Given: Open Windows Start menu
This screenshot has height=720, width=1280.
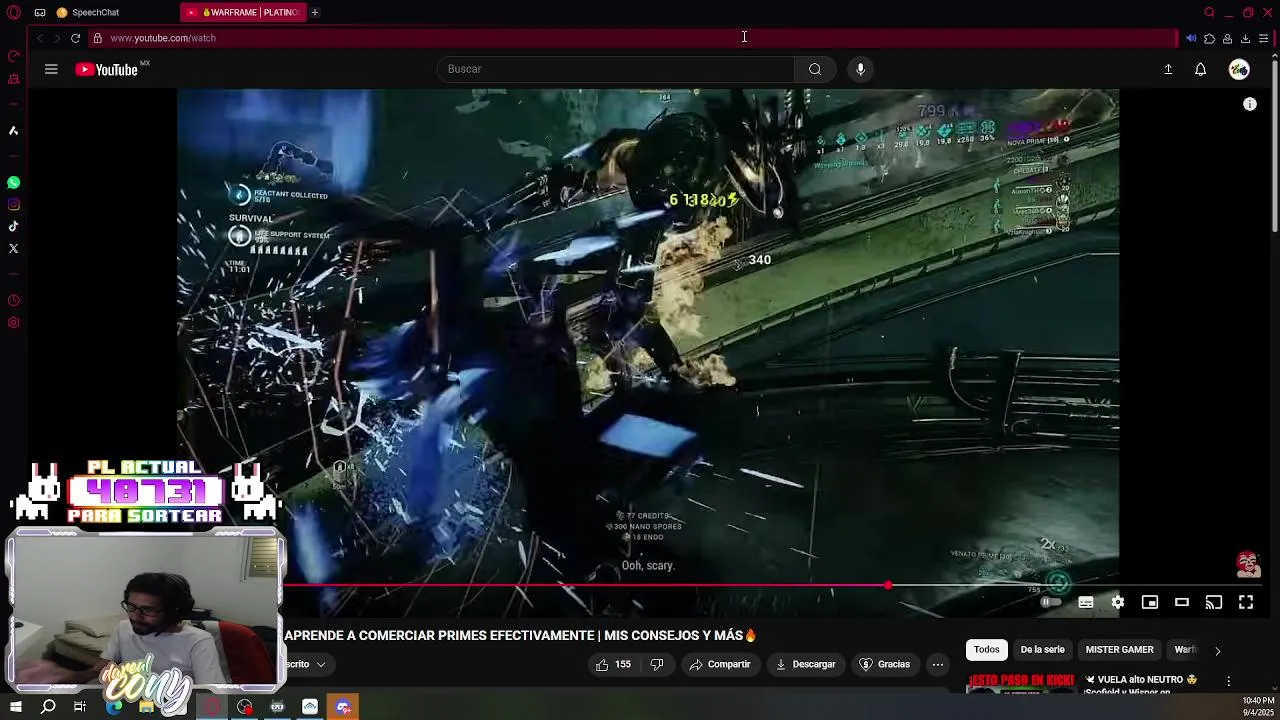Looking at the screenshot, I should pyautogui.click(x=15, y=707).
